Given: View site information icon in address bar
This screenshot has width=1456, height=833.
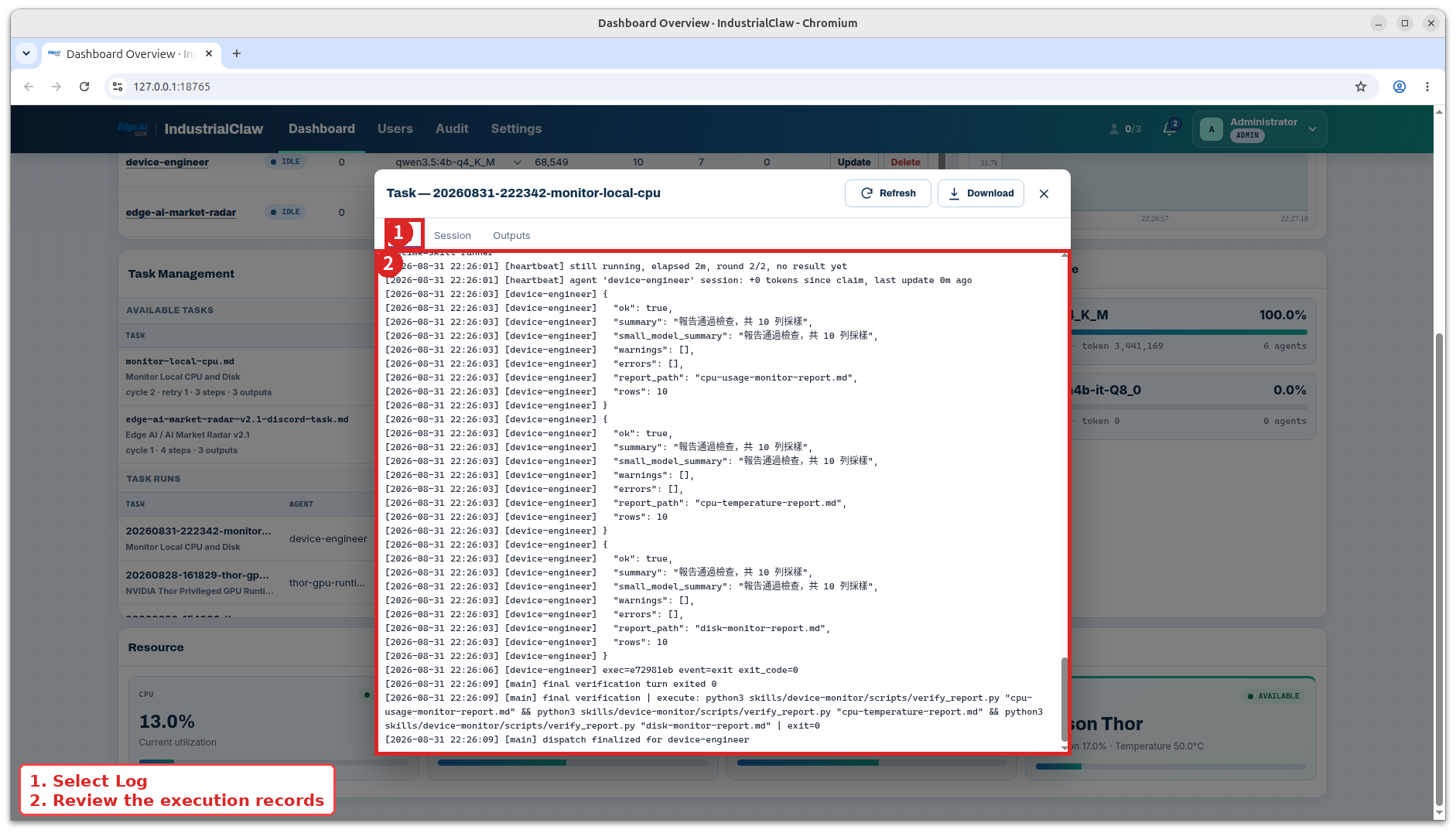Looking at the screenshot, I should coord(118,87).
